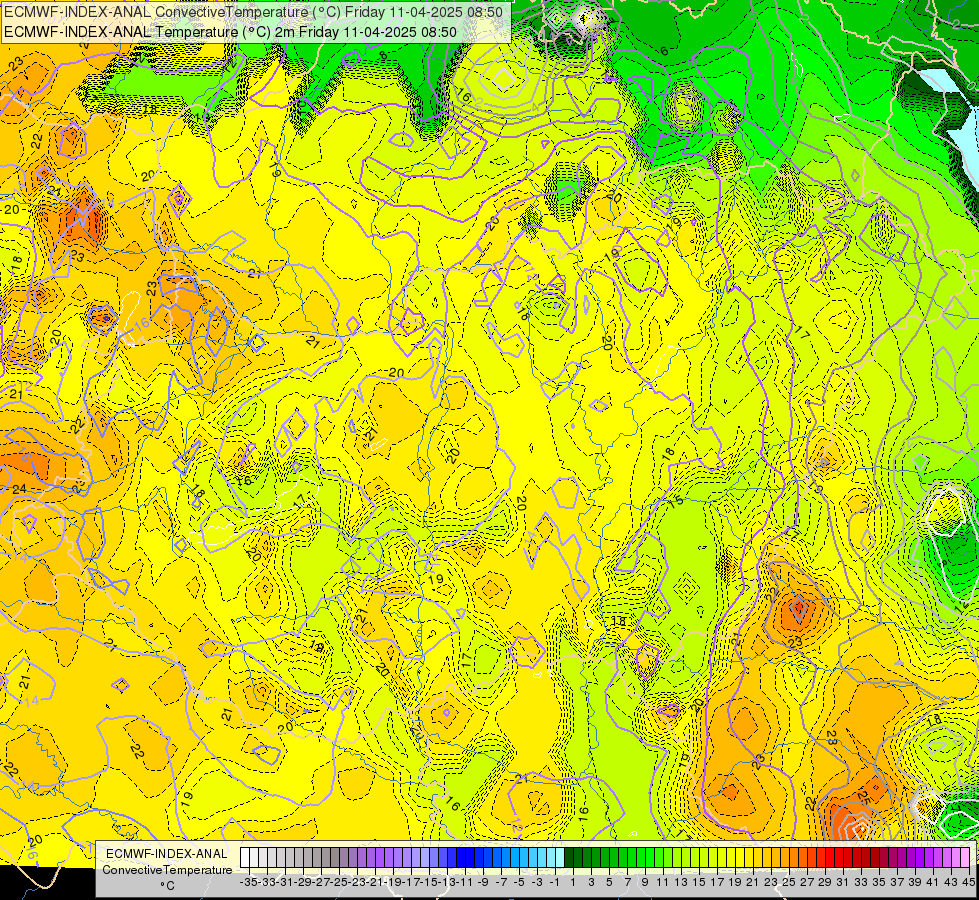Click legend value 45
The height and width of the screenshot is (900, 979).
pyautogui.click(x=968, y=882)
